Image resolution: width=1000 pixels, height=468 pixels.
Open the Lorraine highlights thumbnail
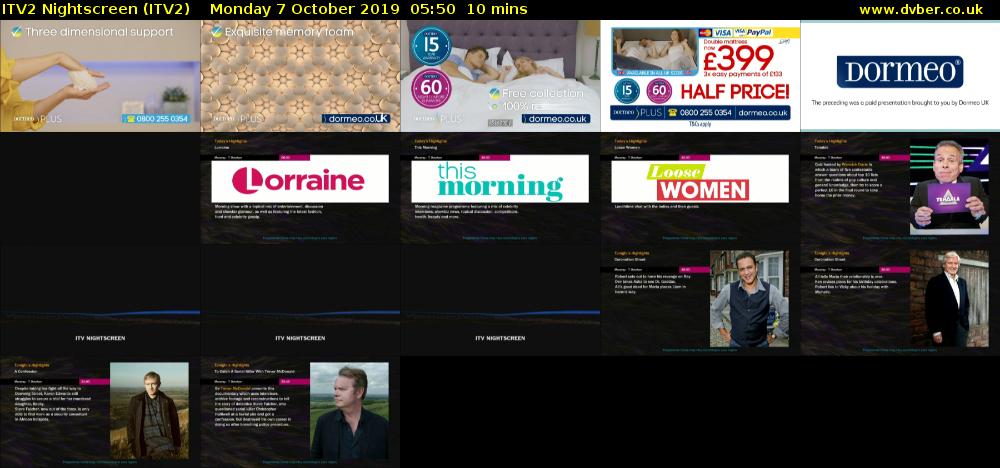300,188
